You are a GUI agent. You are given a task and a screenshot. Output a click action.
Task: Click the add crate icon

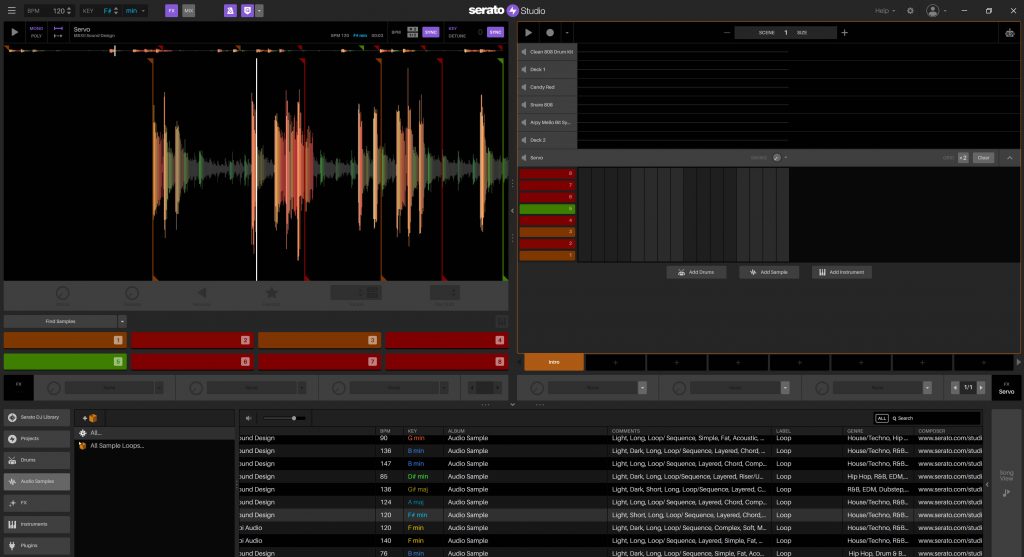tap(90, 418)
